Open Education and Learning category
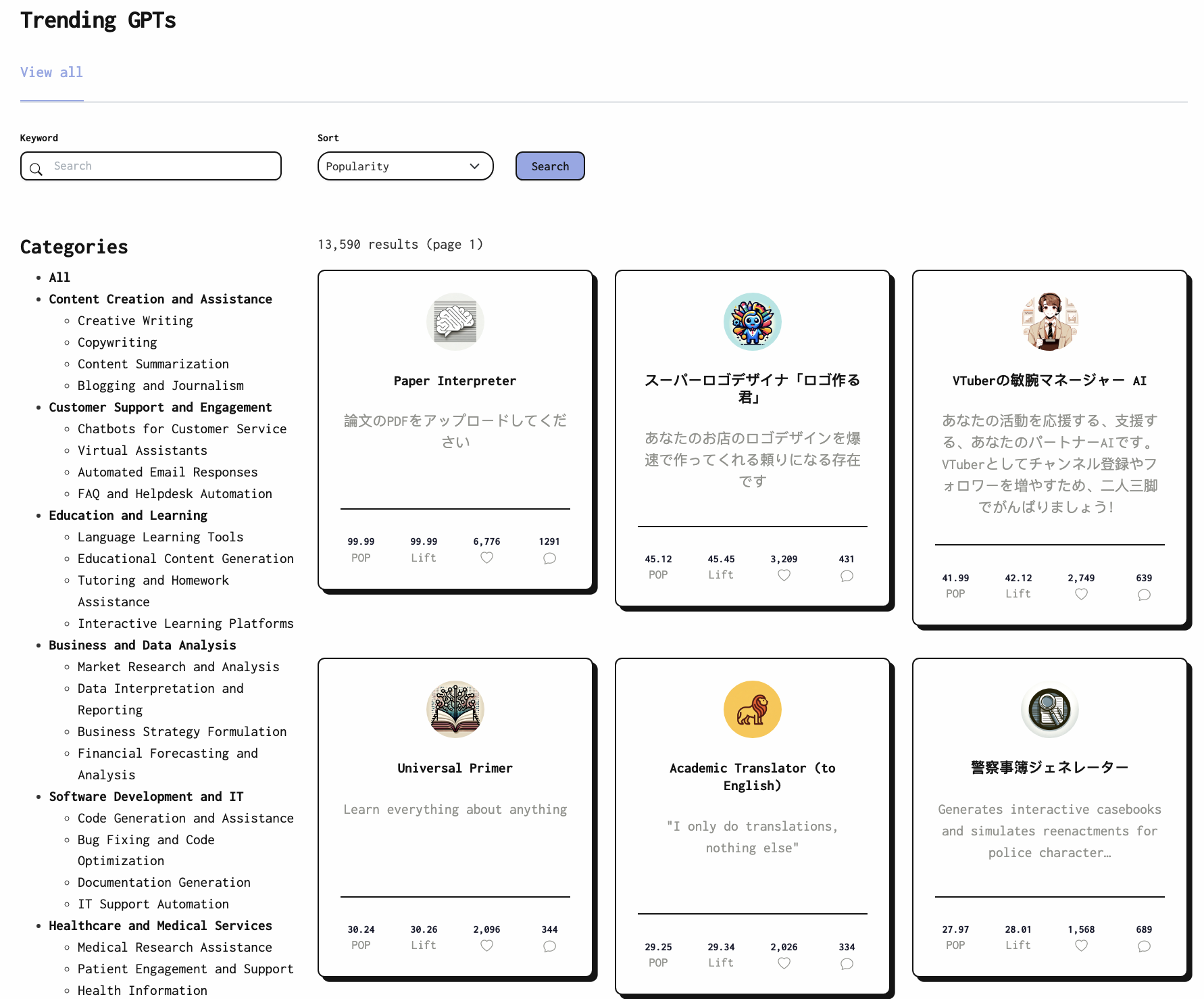This screenshot has height=999, width=1204. coord(128,515)
